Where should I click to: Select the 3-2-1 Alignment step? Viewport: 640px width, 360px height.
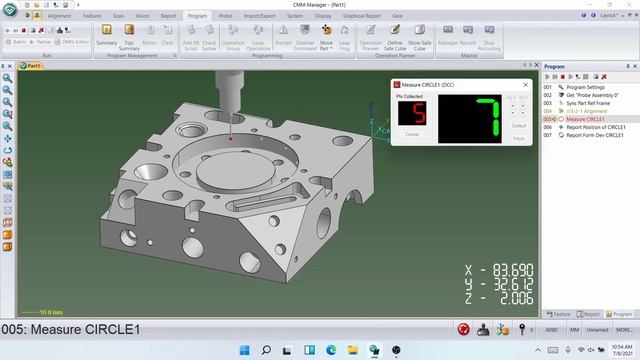tap(587, 111)
